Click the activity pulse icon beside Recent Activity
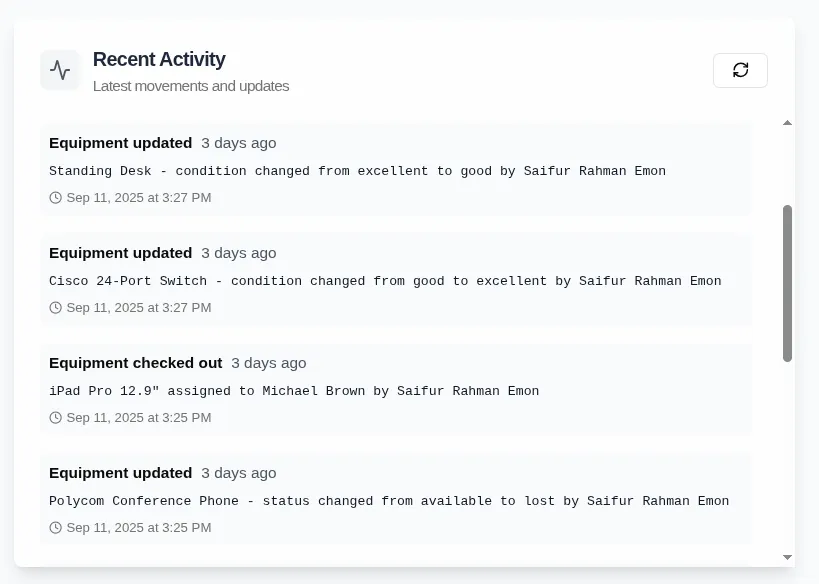 (60, 70)
